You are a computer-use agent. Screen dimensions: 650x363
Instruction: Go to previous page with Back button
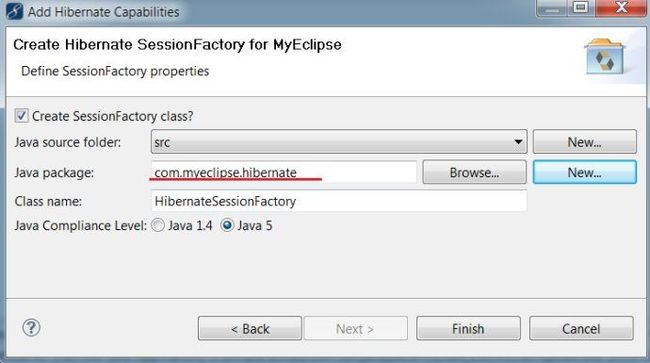point(250,329)
